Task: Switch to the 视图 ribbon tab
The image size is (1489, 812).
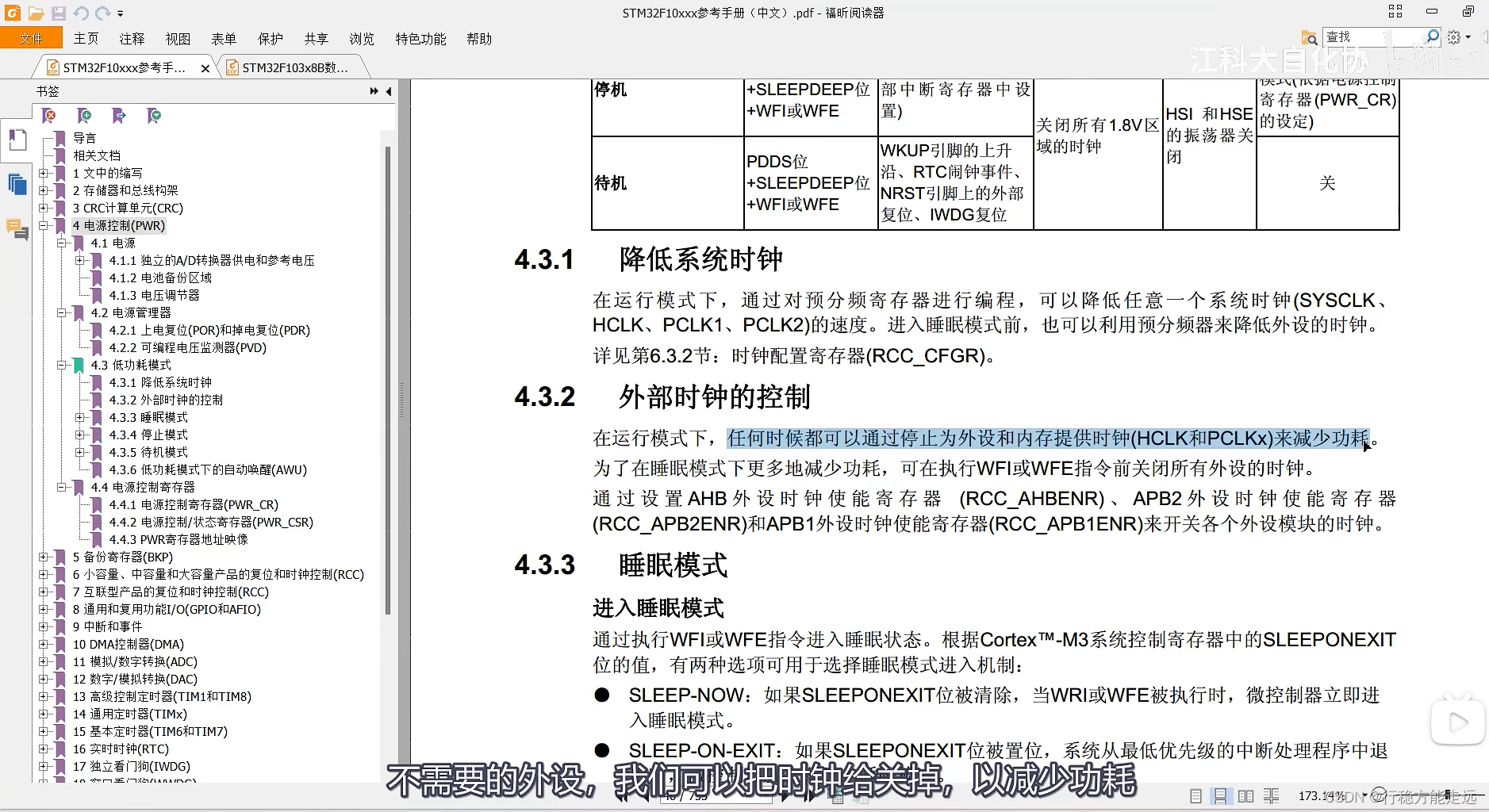Action: coord(178,39)
